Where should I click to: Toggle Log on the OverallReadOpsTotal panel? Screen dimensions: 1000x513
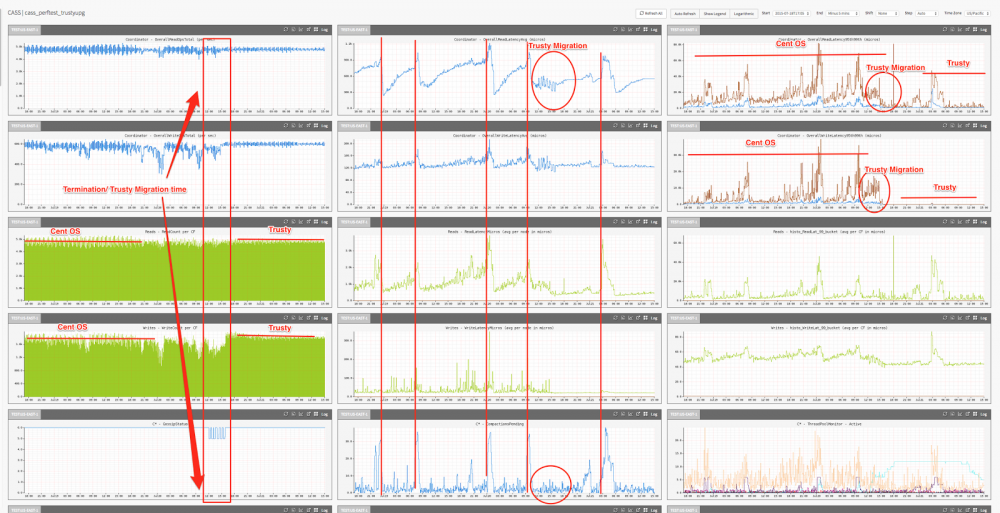(323, 29)
